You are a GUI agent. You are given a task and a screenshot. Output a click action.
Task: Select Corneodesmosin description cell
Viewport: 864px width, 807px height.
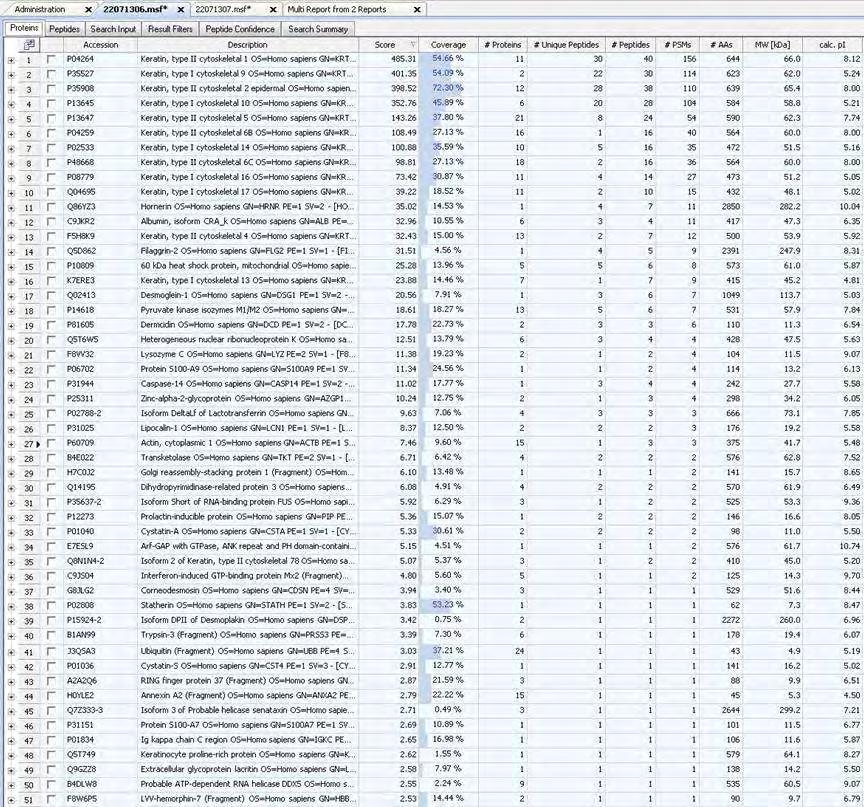click(x=247, y=591)
